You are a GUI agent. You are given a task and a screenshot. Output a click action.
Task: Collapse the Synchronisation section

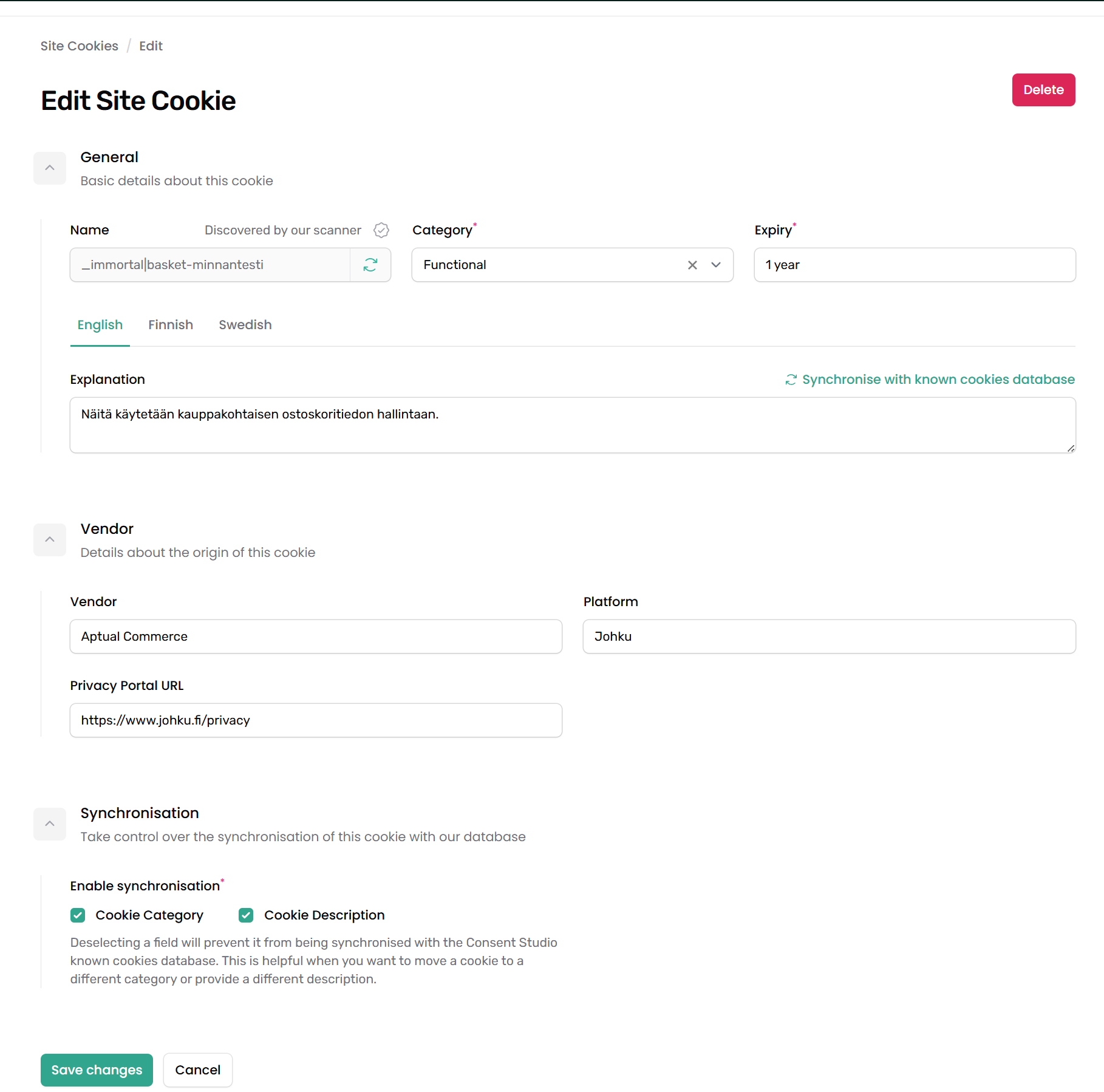coord(50,824)
